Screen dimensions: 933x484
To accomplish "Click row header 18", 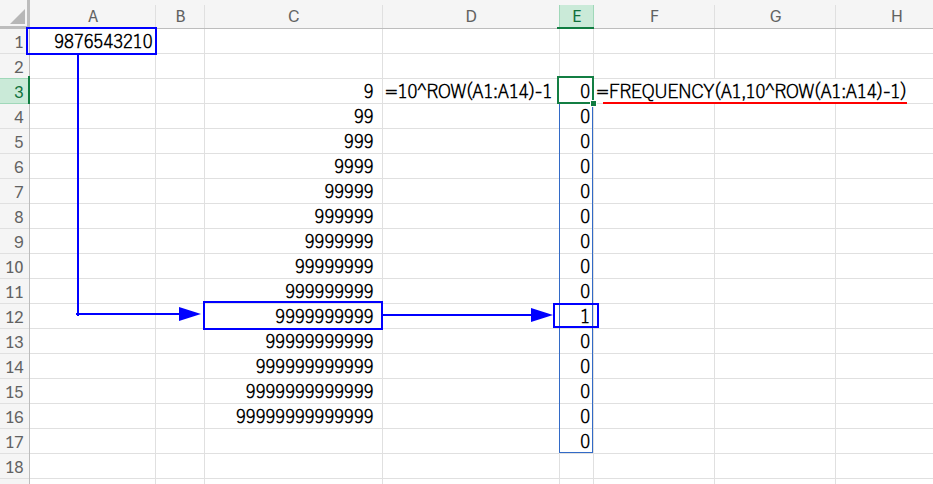I will click(15, 466).
